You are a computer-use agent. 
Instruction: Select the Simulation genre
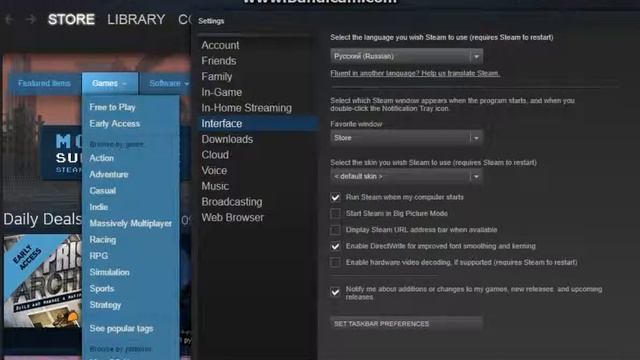(x=109, y=272)
